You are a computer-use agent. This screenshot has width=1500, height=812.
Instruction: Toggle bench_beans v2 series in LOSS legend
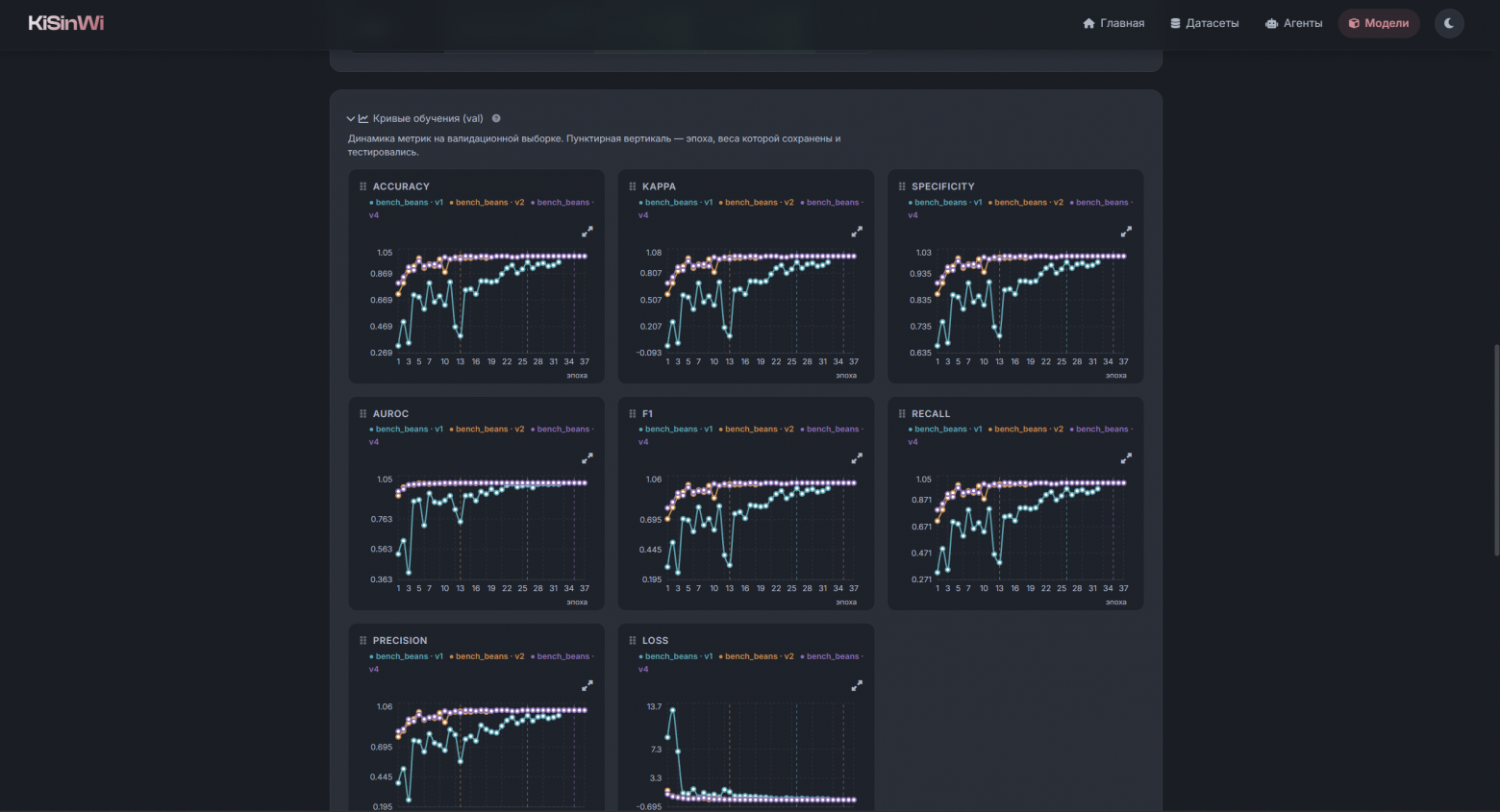757,656
